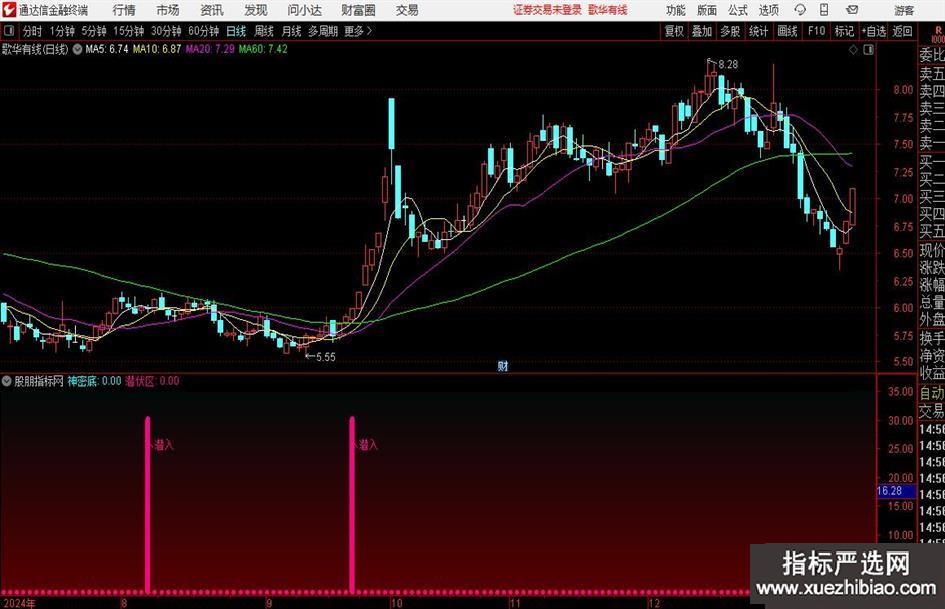Open the 市场 menu

click(168, 10)
